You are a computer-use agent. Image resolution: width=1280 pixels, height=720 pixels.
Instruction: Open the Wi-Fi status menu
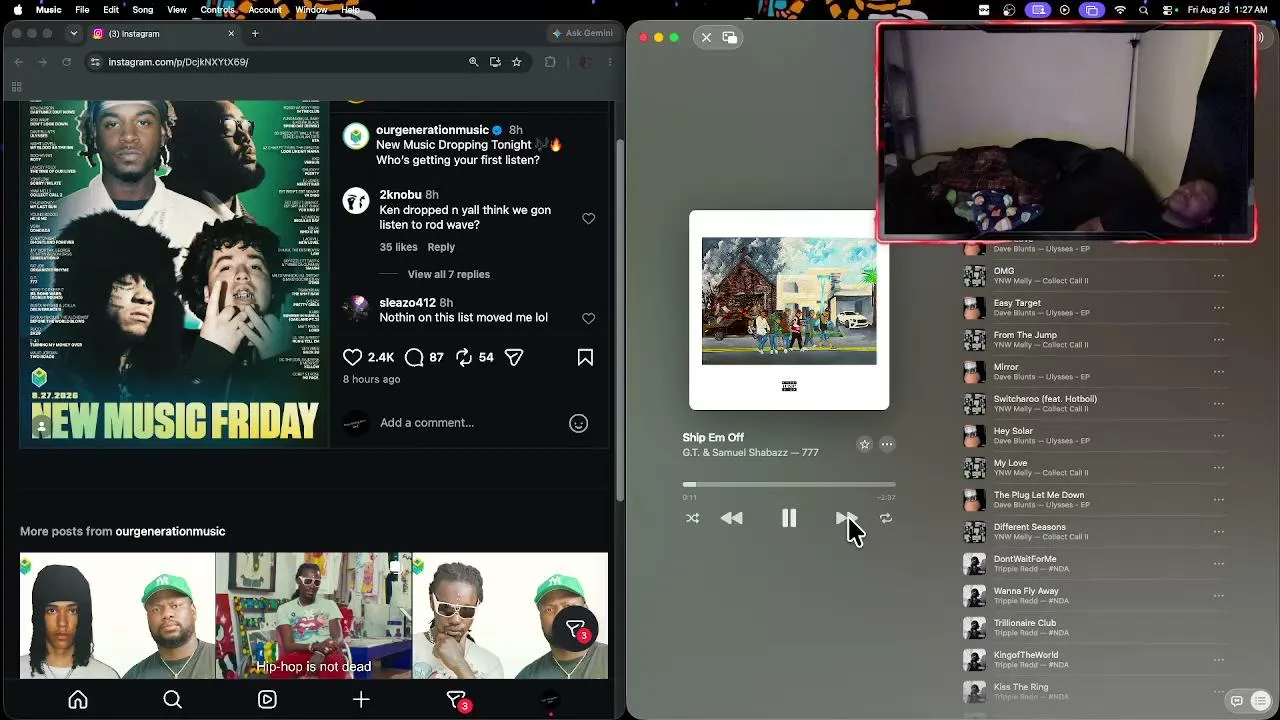(1120, 10)
